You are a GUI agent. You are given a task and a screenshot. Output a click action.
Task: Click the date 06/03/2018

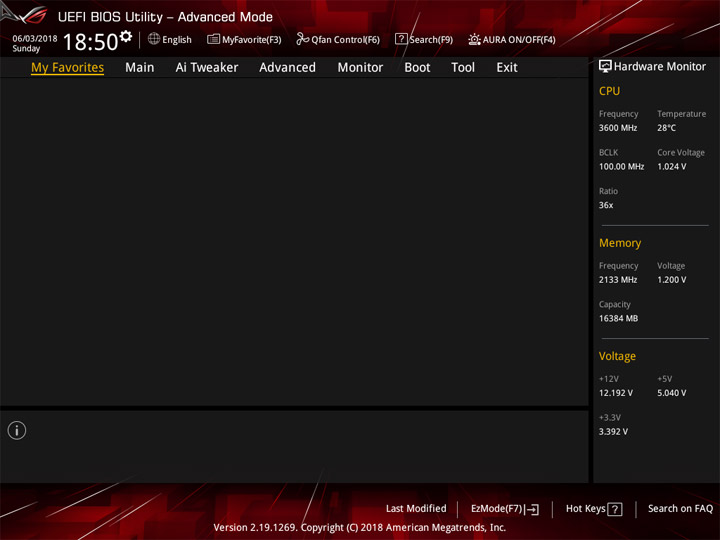(x=35, y=39)
